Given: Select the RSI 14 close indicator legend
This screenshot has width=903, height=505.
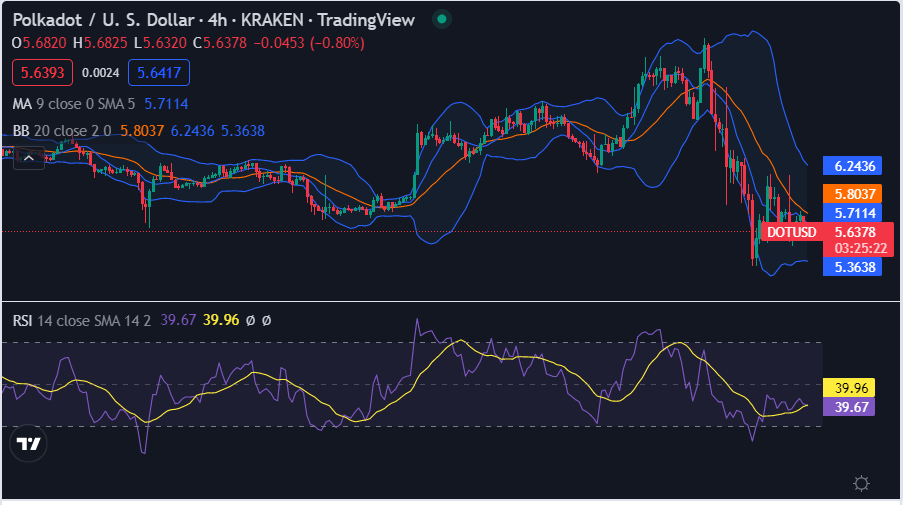Looking at the screenshot, I should [82, 320].
